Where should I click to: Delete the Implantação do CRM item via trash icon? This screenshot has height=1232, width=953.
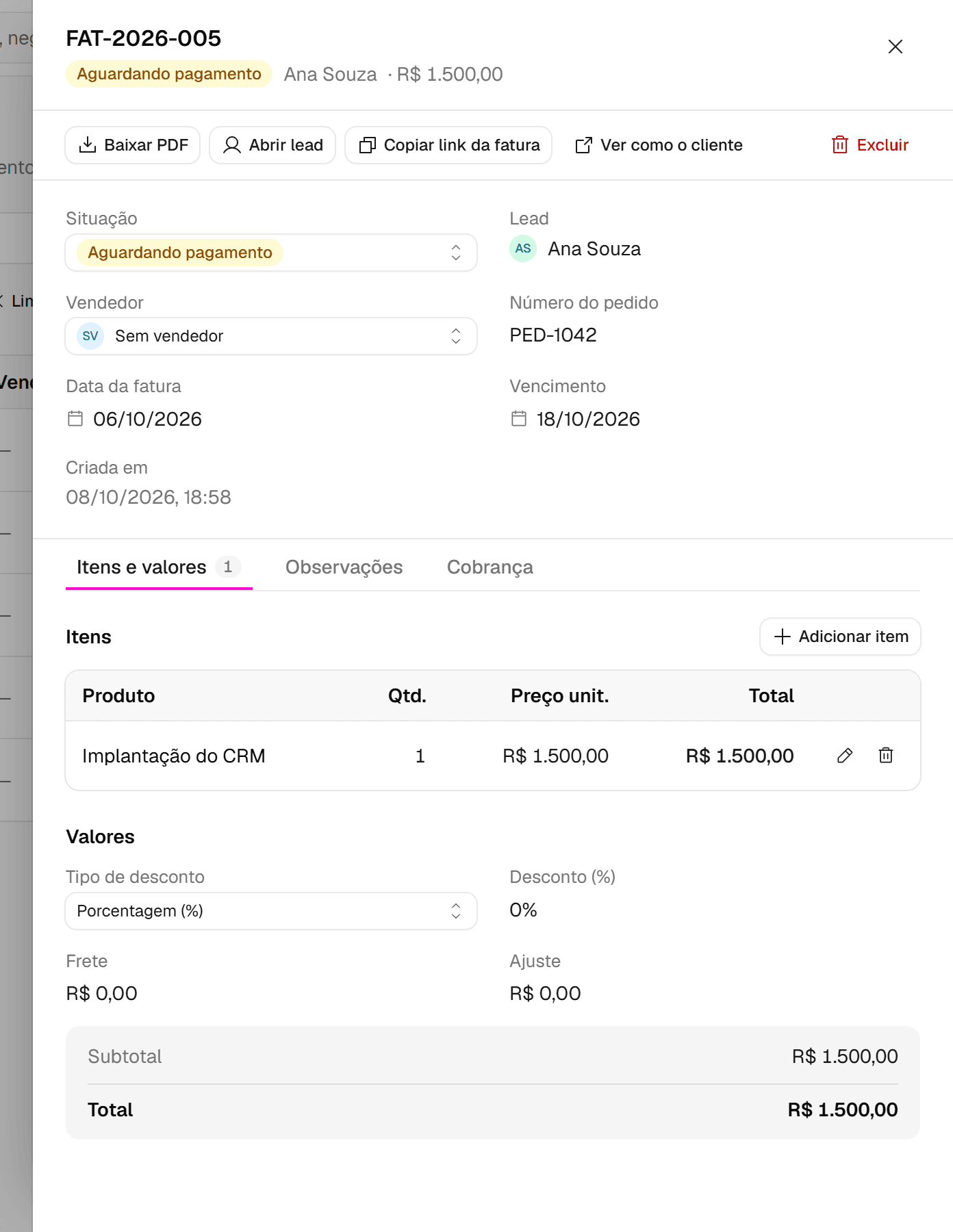(x=886, y=756)
